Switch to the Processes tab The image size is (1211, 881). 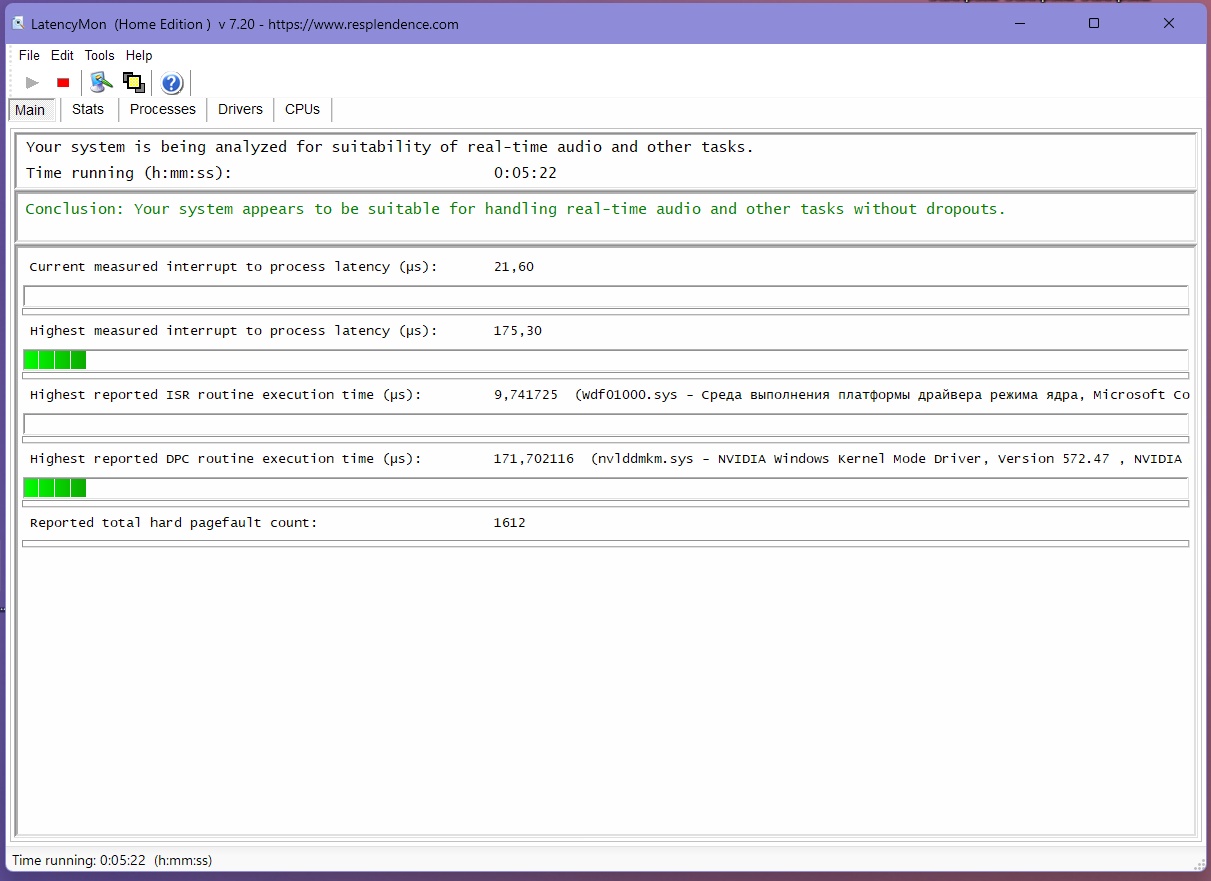click(163, 109)
